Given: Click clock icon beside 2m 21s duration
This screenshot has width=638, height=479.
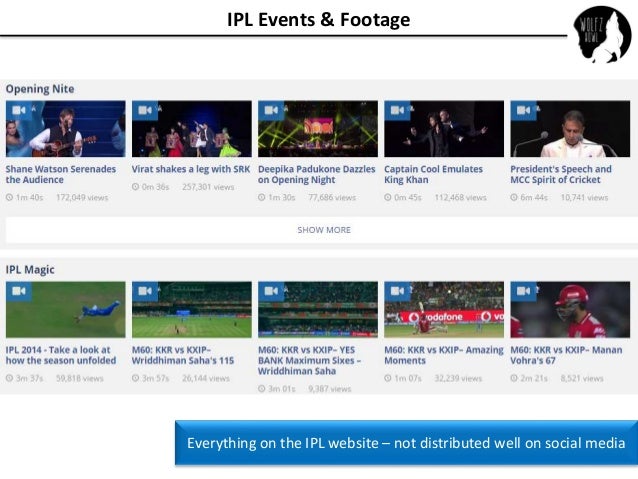Looking at the screenshot, I should pyautogui.click(x=514, y=378).
